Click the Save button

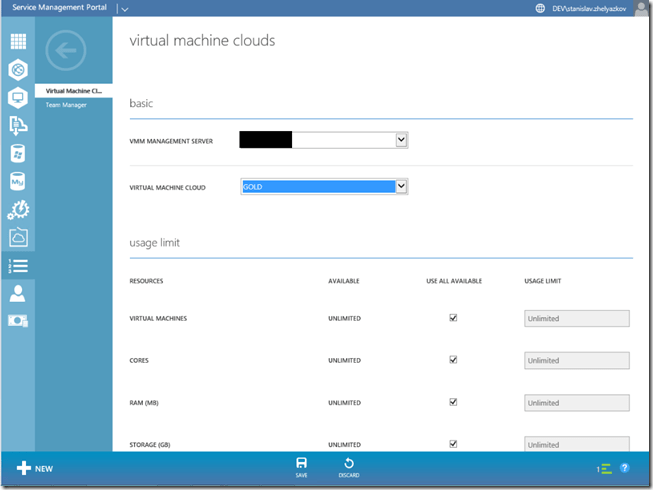(x=301, y=466)
